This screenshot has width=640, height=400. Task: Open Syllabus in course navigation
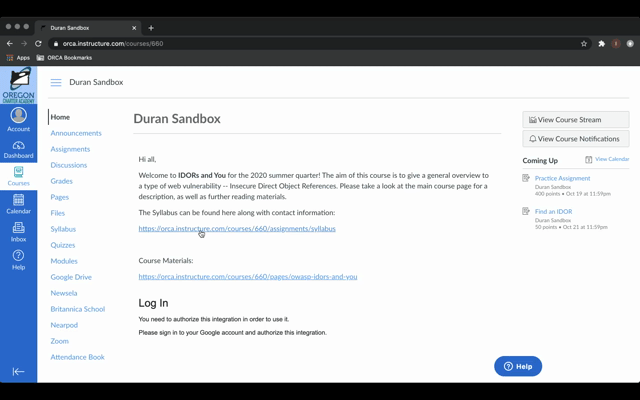point(63,229)
